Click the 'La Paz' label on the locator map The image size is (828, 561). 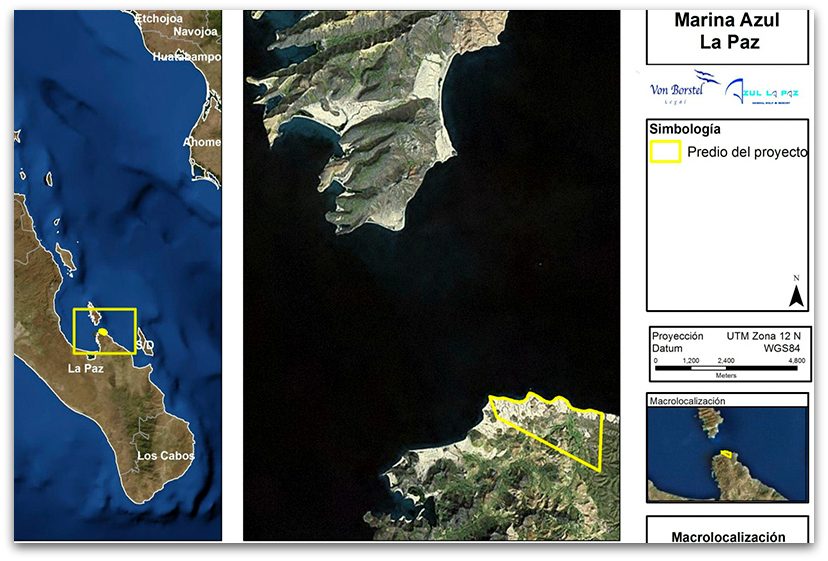[x=86, y=368]
